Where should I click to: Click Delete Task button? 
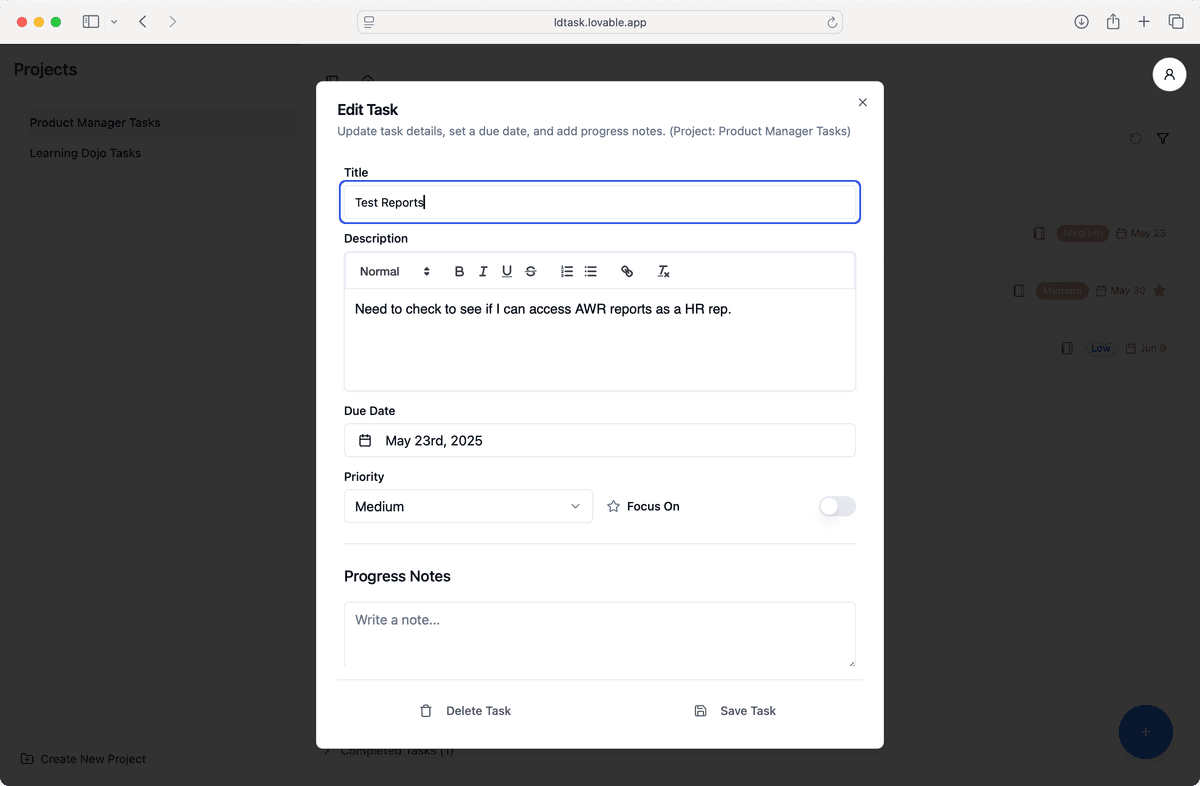click(x=465, y=711)
